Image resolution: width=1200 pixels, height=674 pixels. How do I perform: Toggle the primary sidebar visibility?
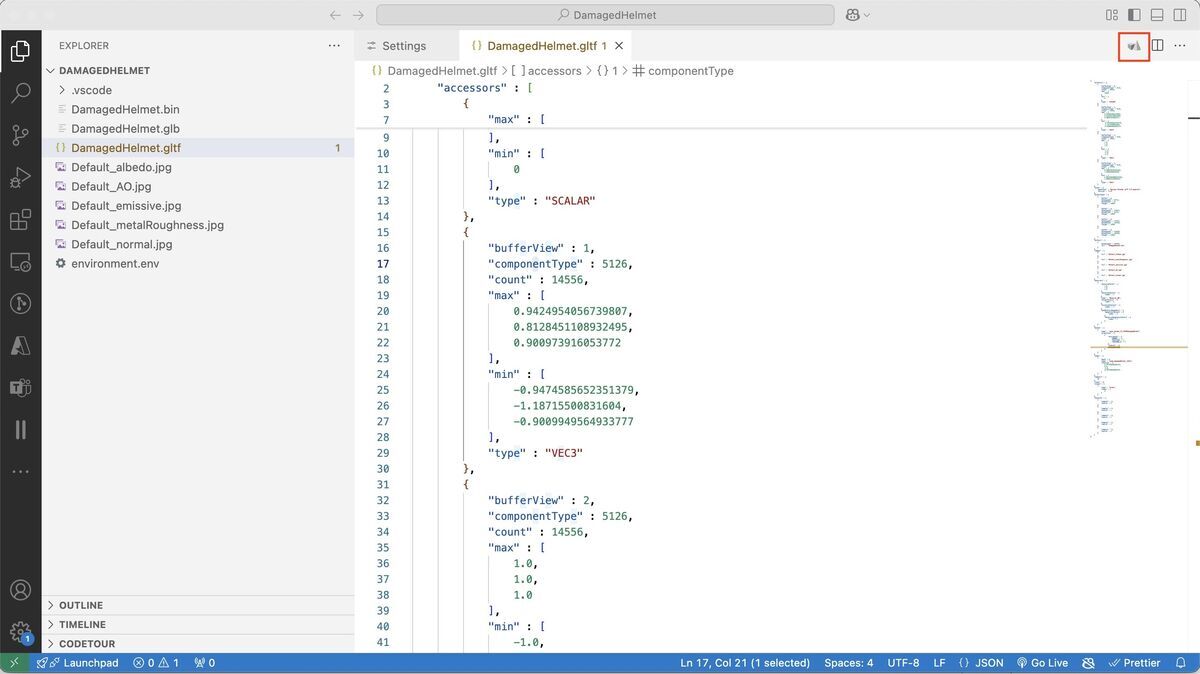[x=1134, y=15]
